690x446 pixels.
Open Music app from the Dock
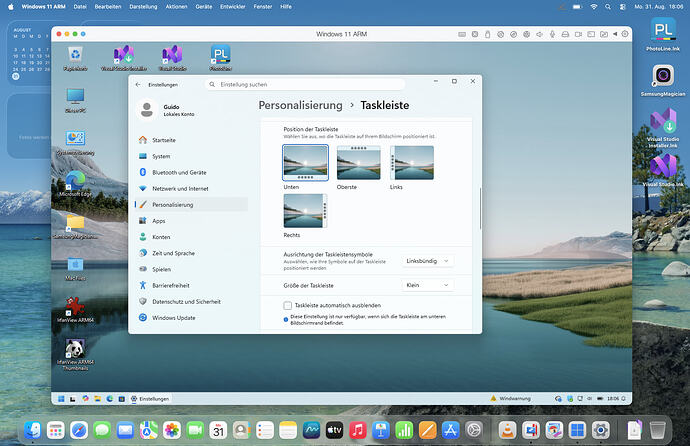click(x=358, y=430)
